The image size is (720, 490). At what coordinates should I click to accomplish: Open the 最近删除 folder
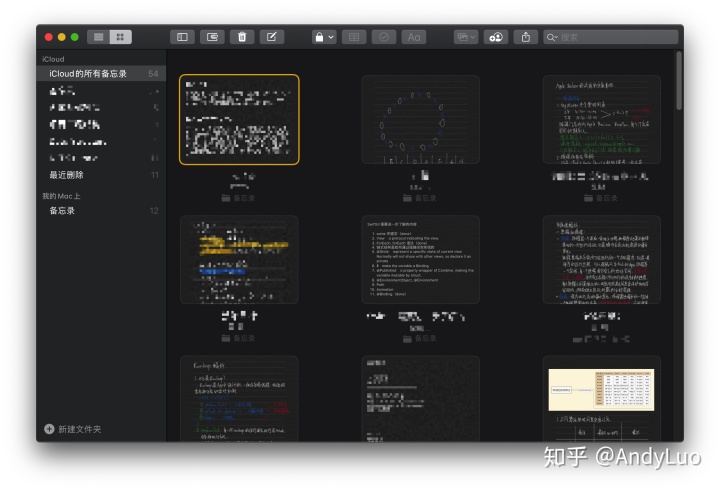pos(101,175)
